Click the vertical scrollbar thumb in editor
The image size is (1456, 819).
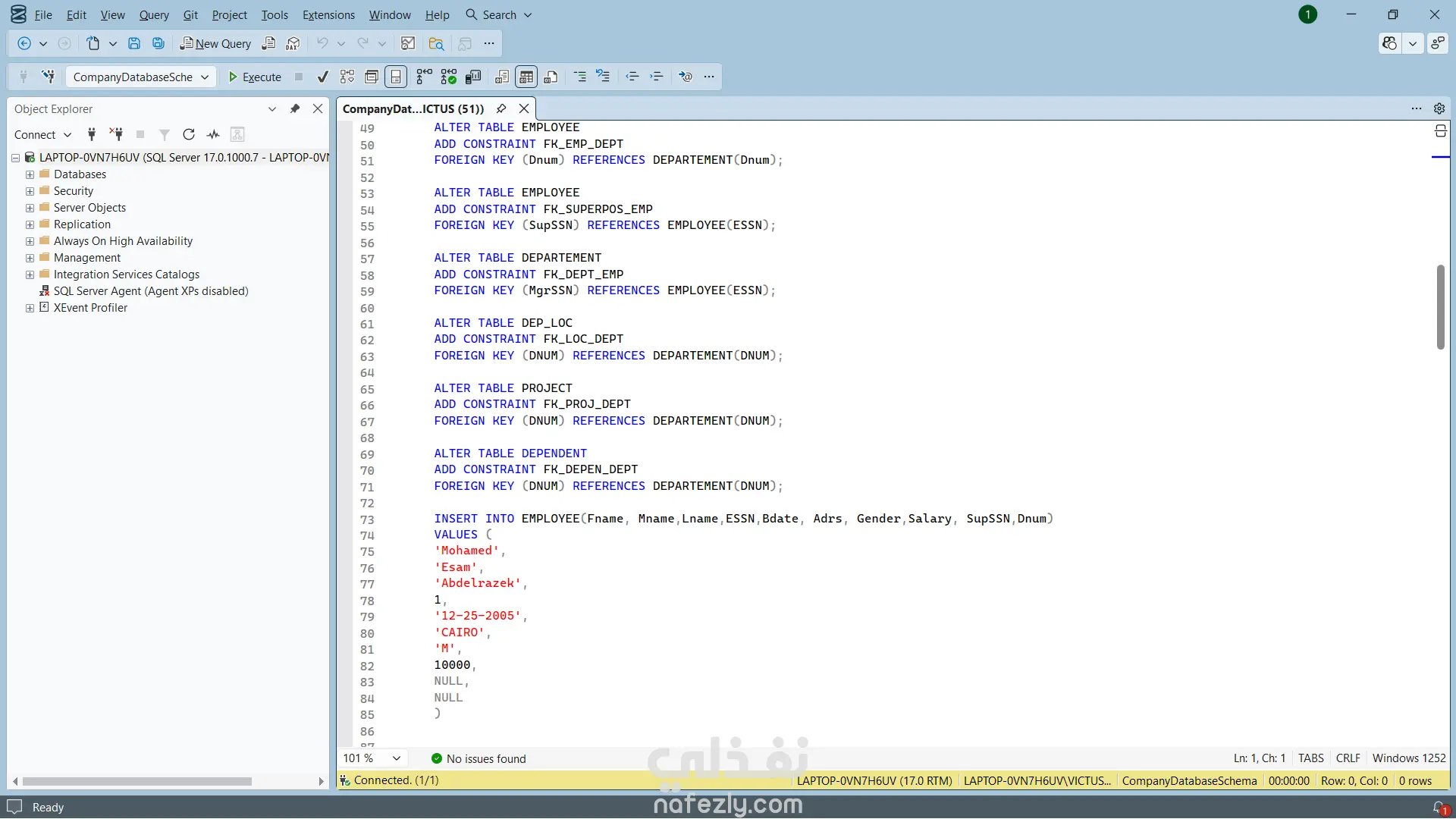pos(1441,307)
